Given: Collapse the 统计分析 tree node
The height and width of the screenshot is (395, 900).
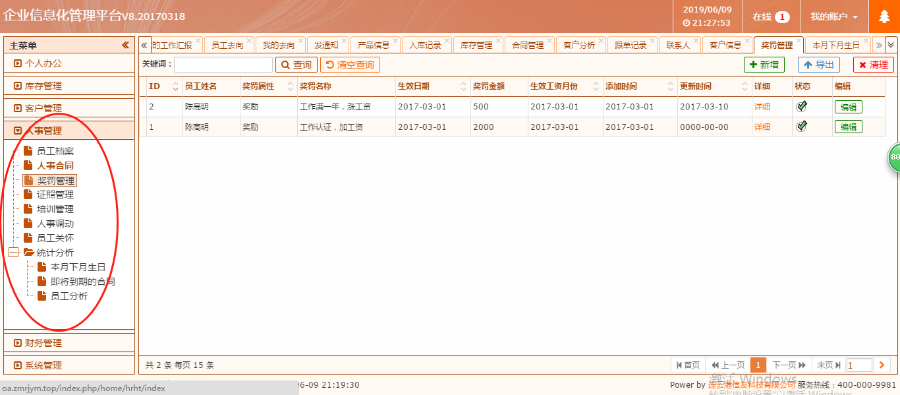Looking at the screenshot, I should [14, 253].
